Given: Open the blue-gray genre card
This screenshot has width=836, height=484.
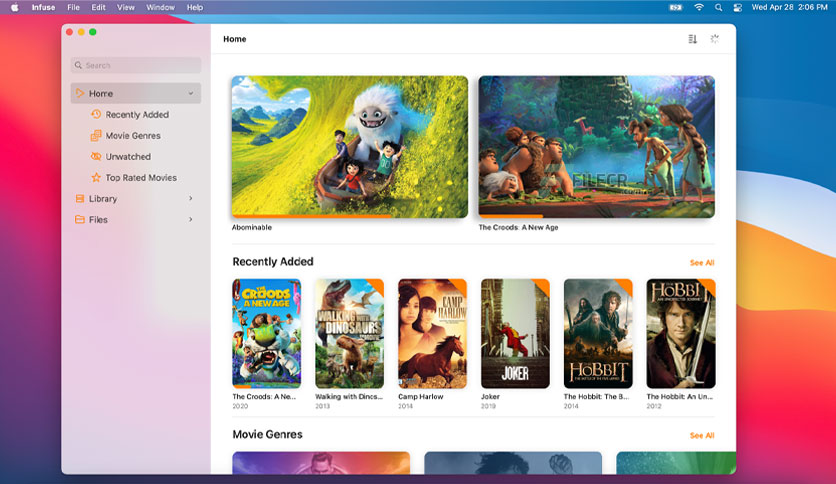Looking at the screenshot, I should click(513, 463).
